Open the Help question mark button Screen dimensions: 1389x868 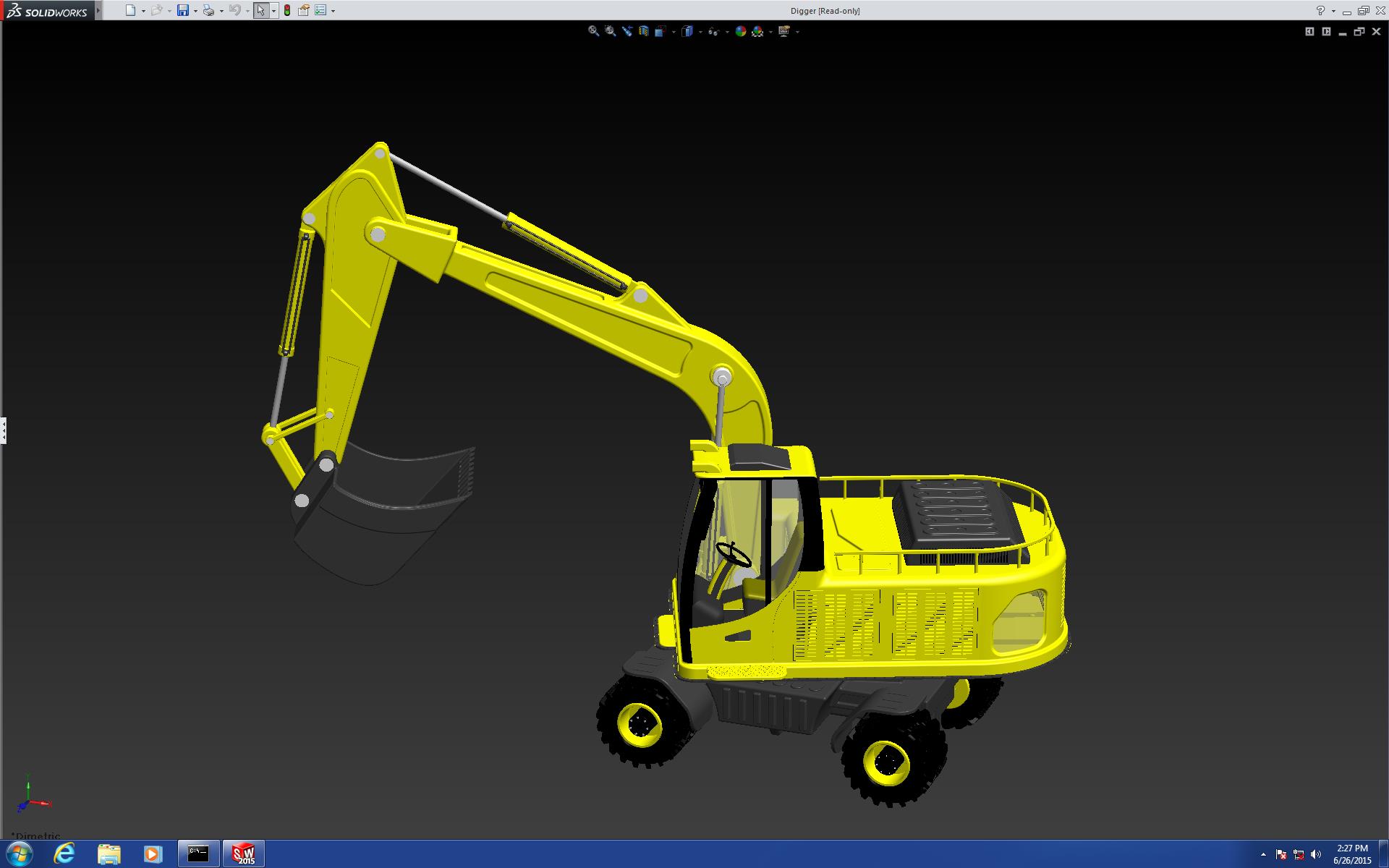tap(1320, 10)
